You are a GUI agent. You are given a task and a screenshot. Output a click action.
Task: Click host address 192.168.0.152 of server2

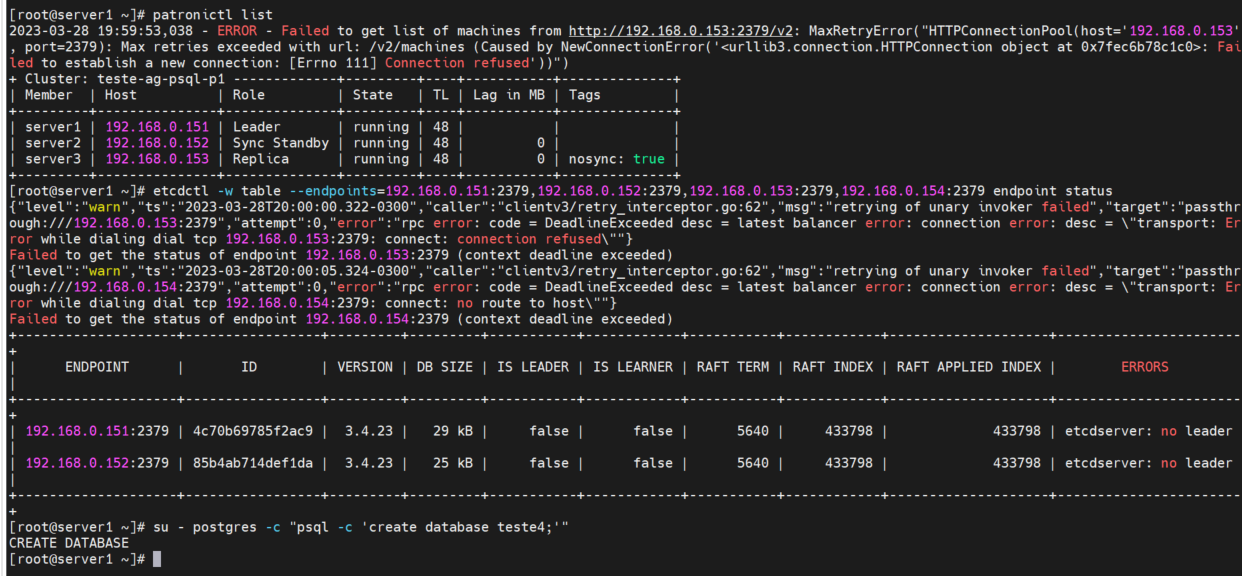(x=157, y=142)
